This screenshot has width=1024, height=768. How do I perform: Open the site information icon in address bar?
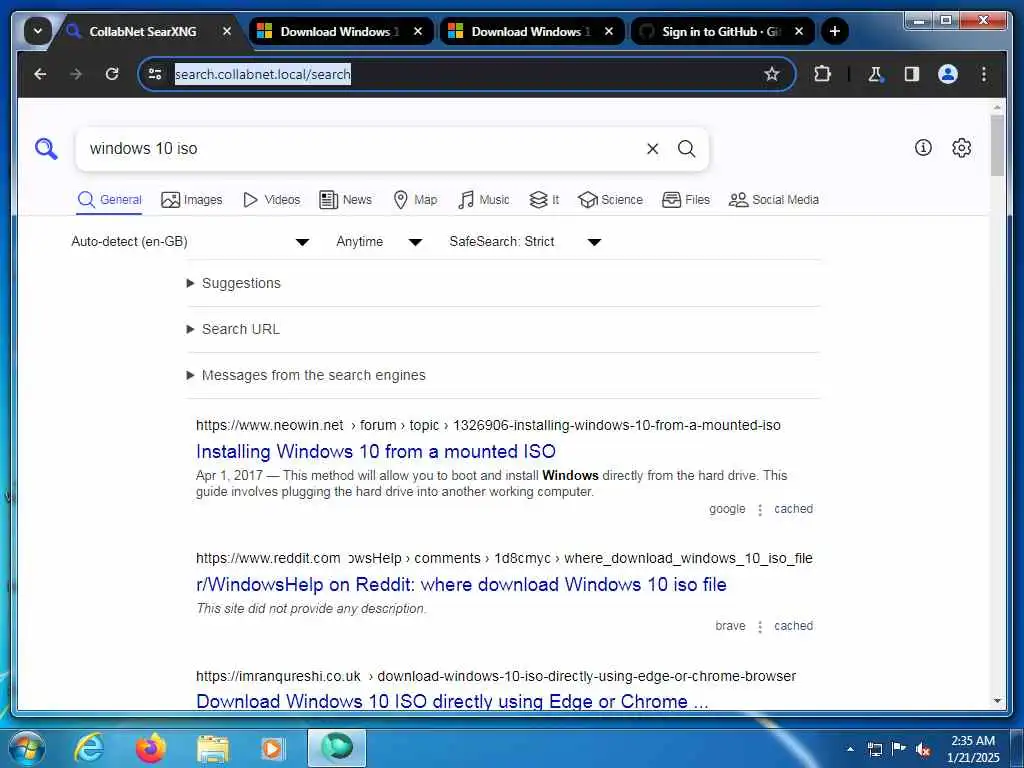pos(155,74)
